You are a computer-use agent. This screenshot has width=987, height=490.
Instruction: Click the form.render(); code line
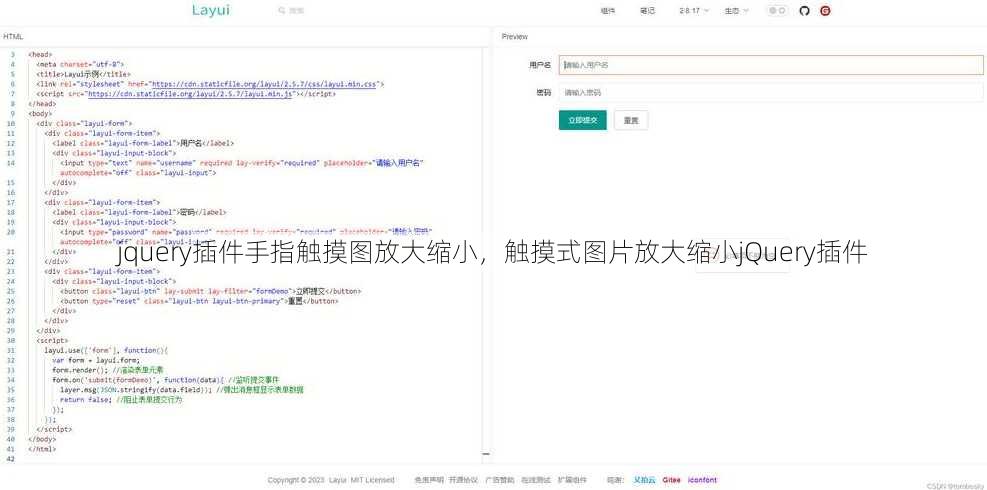108,370
